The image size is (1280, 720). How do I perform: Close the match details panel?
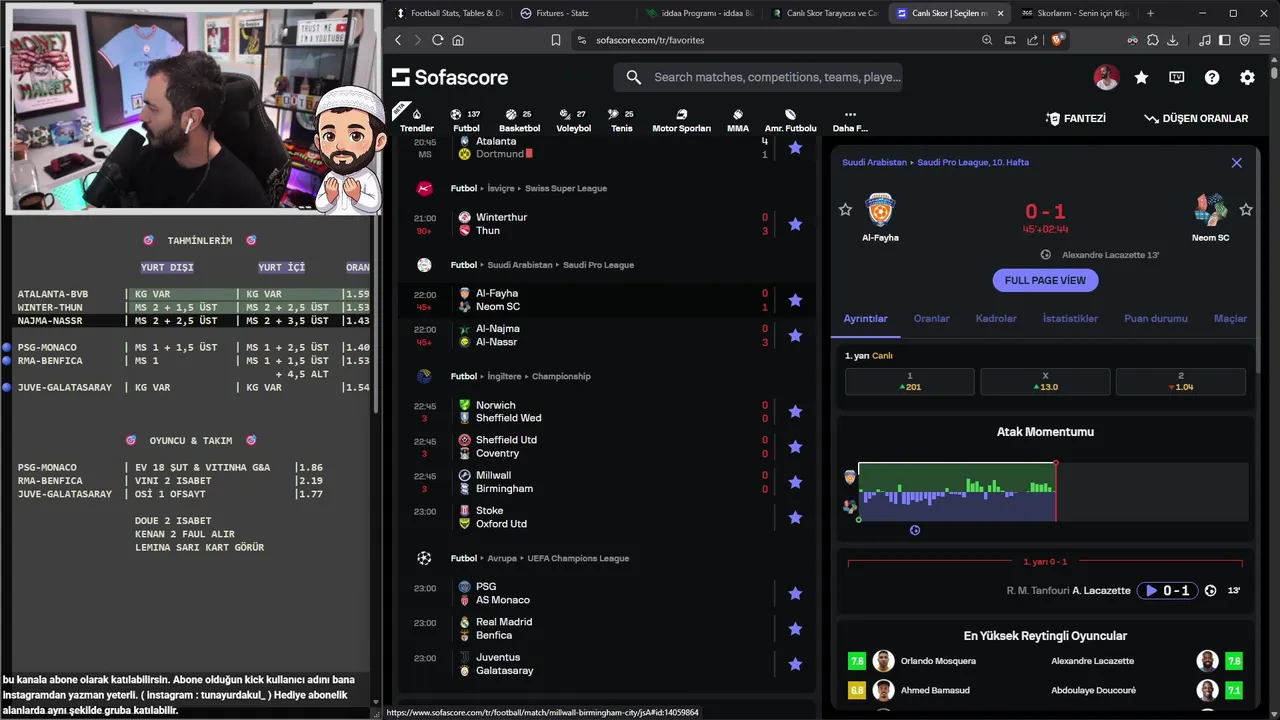(1237, 163)
